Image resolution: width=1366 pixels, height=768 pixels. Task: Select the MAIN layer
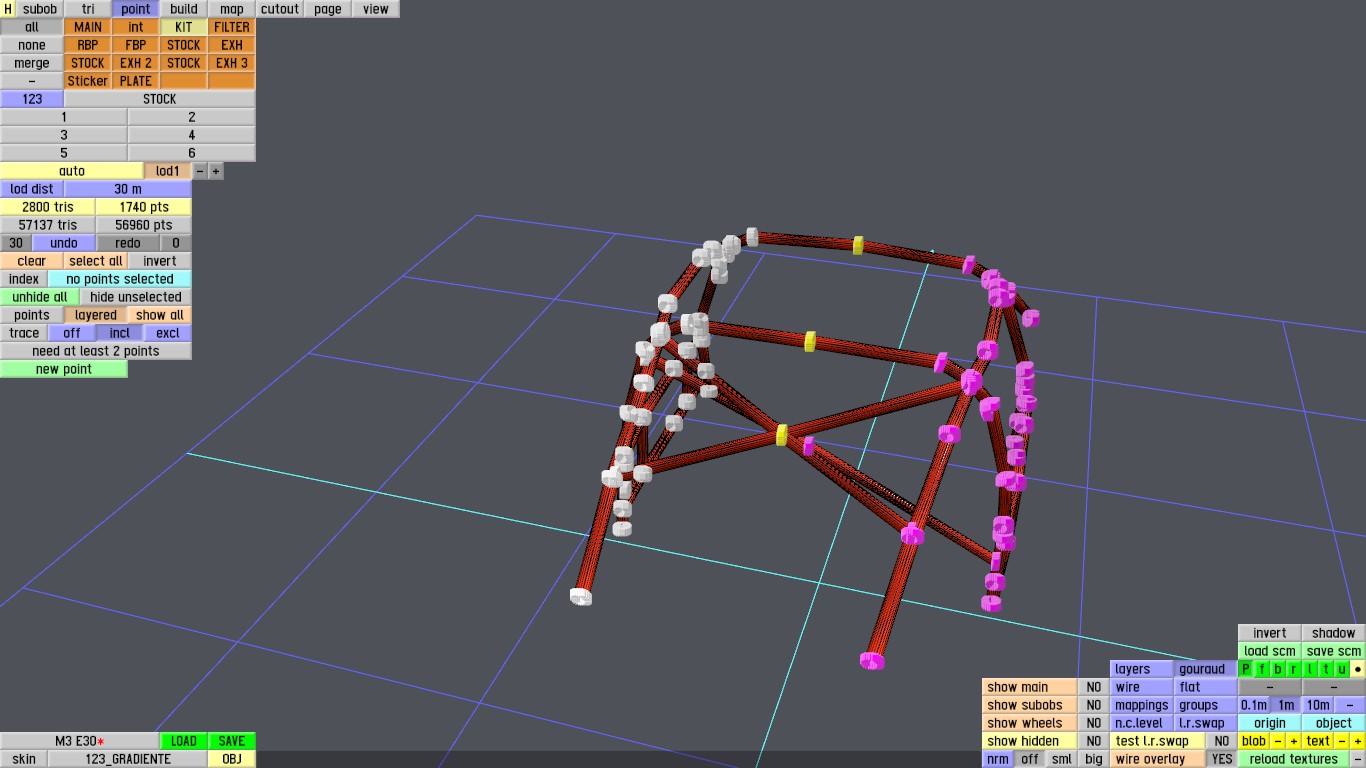pyautogui.click(x=88, y=27)
